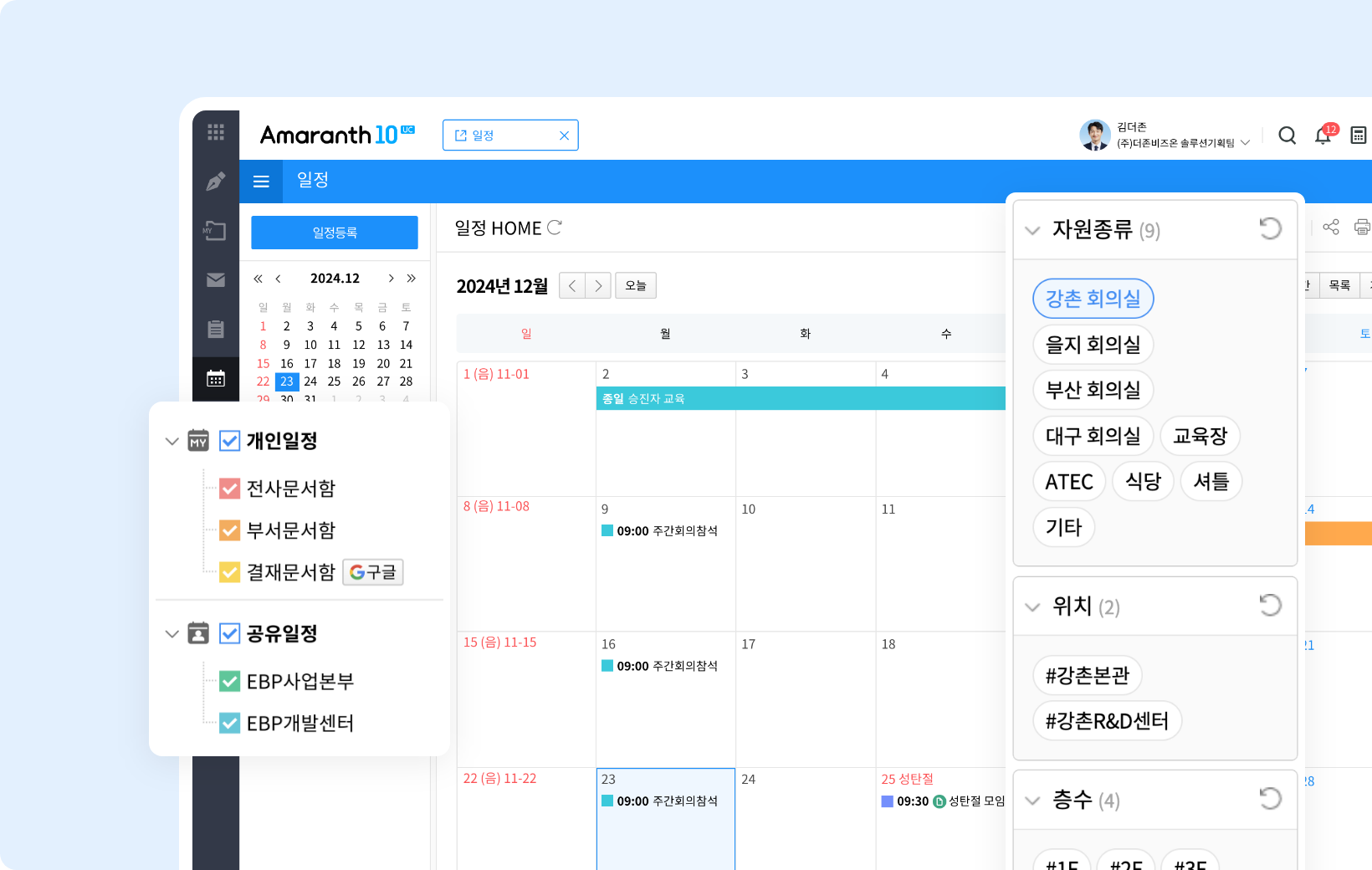Select the #강촌본관 location tag
The image size is (1372, 870).
(1087, 675)
